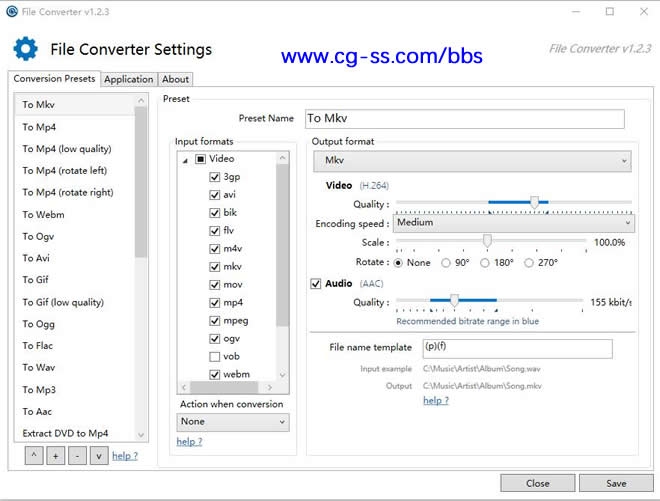660x501 pixels.
Task: Move preset up with ^ button
Action: (x=34, y=456)
